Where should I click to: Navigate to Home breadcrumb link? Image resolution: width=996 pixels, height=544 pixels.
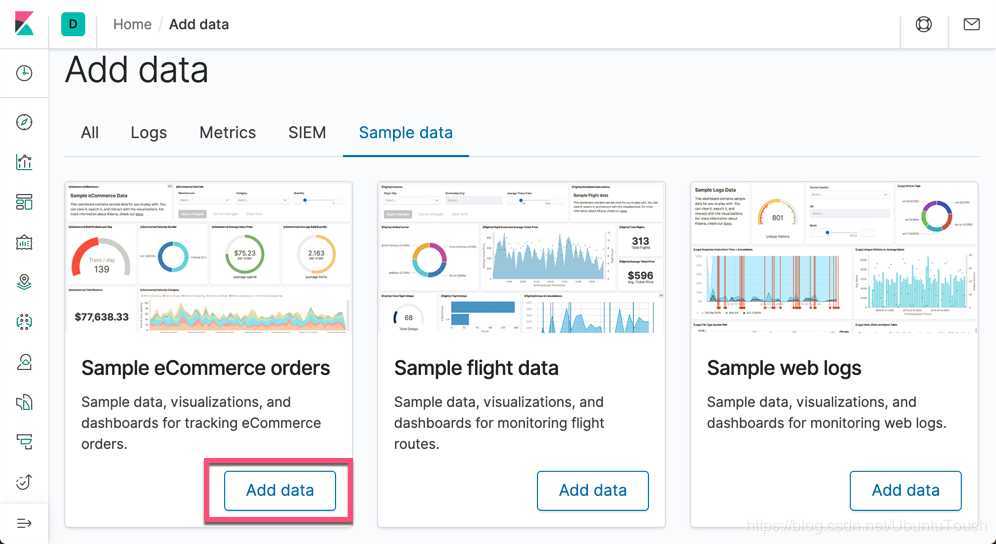point(132,24)
